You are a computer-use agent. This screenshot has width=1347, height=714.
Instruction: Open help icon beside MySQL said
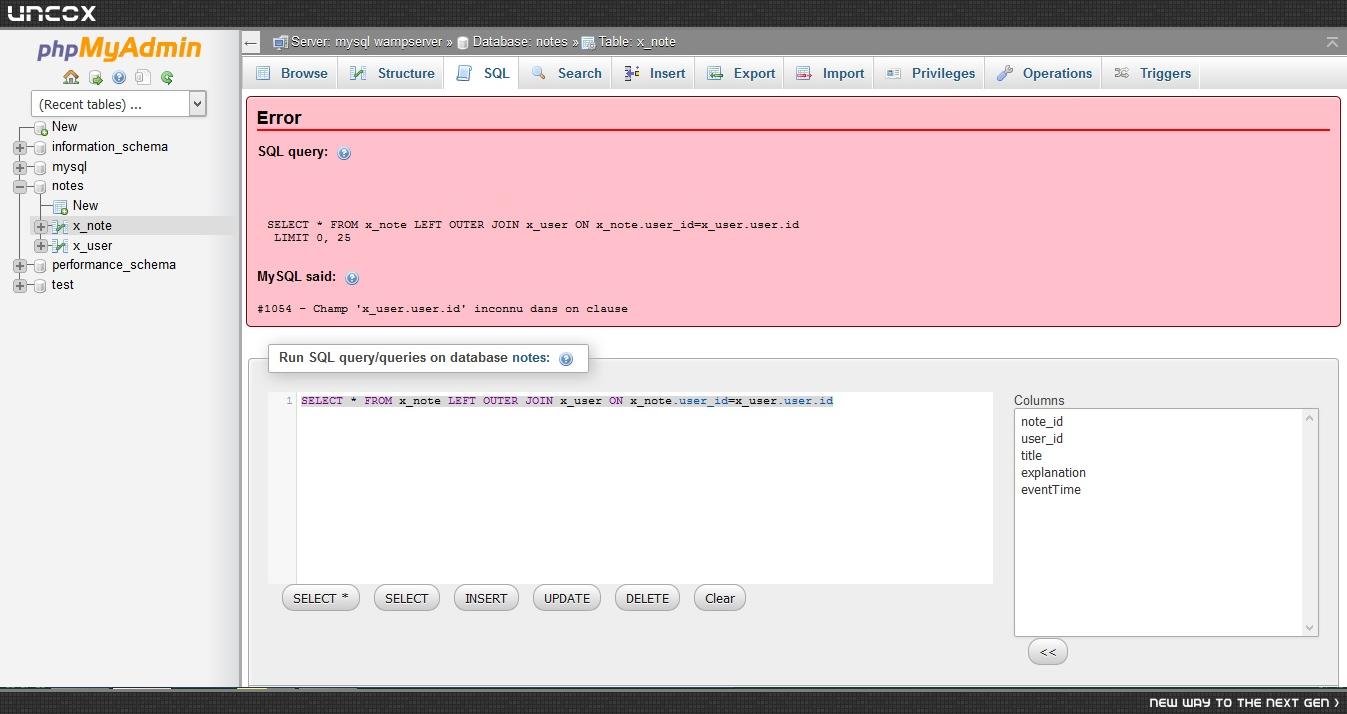click(352, 278)
